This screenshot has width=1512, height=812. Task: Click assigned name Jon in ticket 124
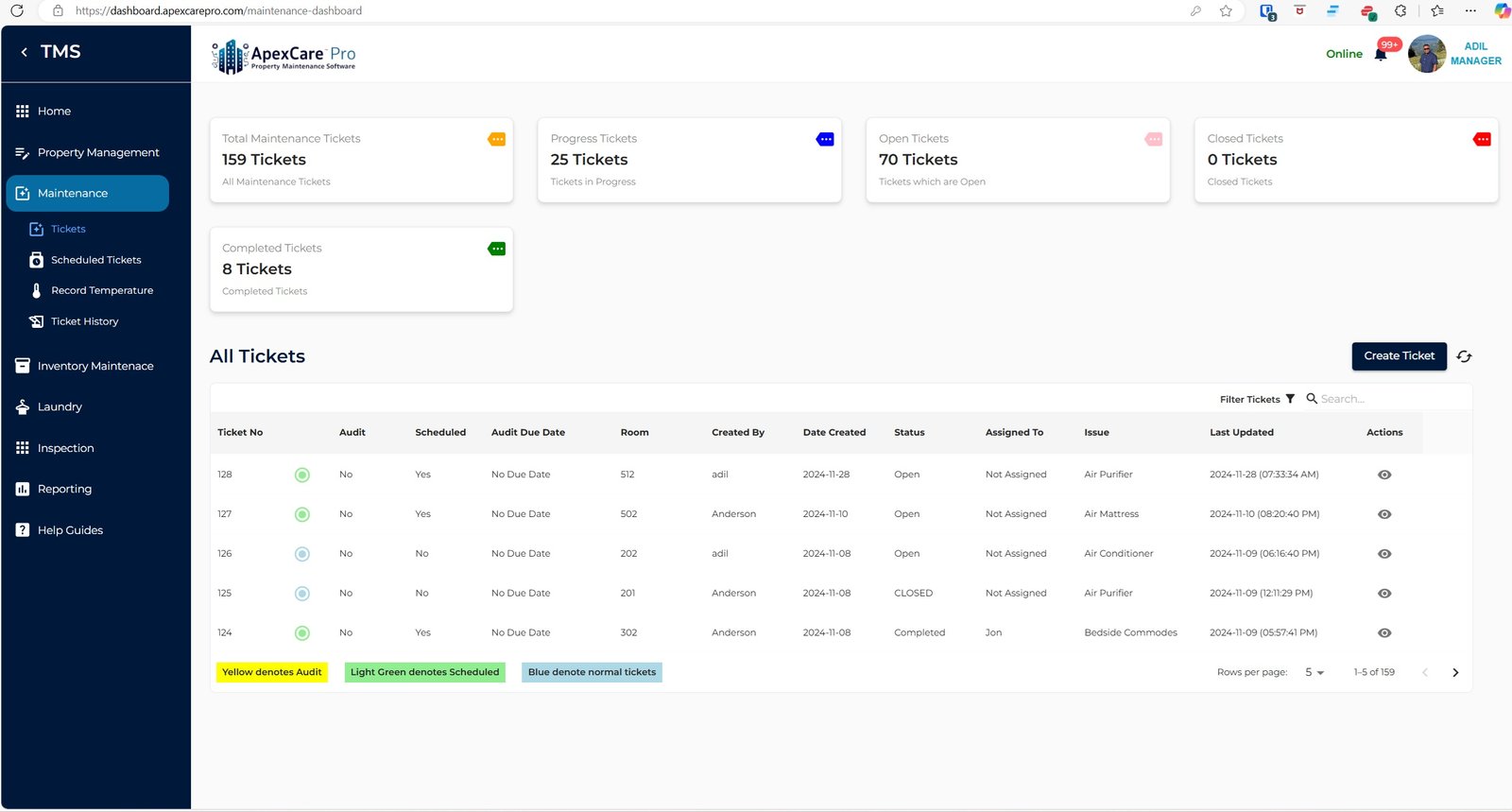(x=993, y=633)
